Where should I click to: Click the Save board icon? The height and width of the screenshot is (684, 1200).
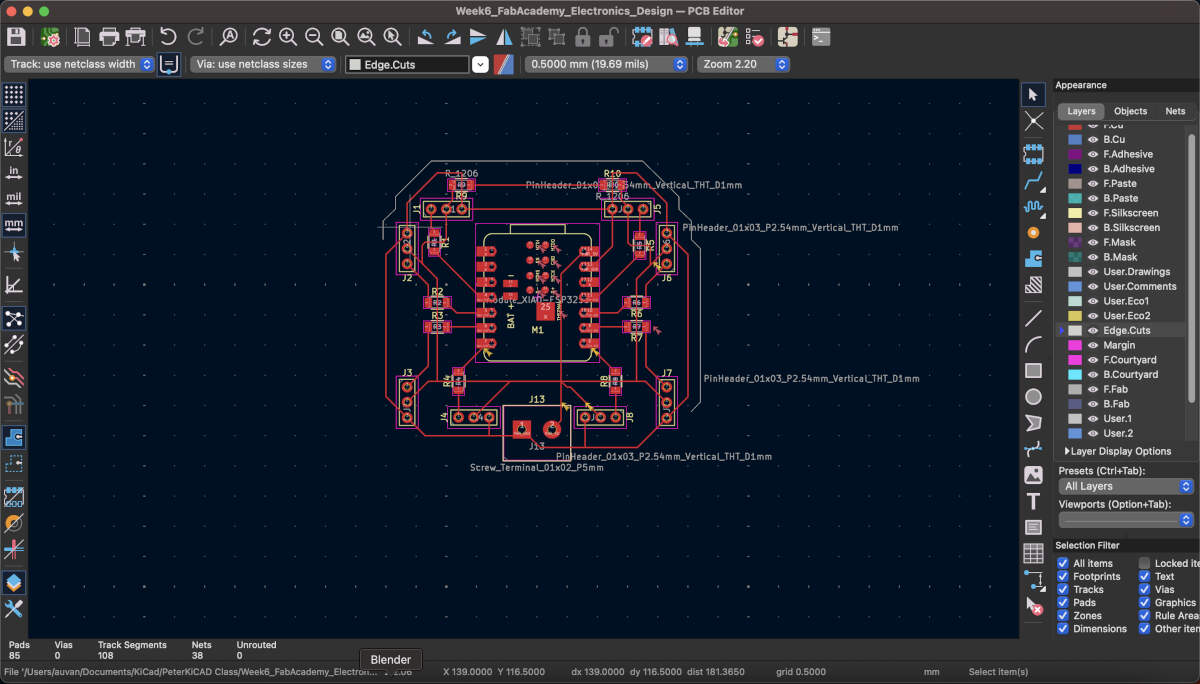click(16, 37)
